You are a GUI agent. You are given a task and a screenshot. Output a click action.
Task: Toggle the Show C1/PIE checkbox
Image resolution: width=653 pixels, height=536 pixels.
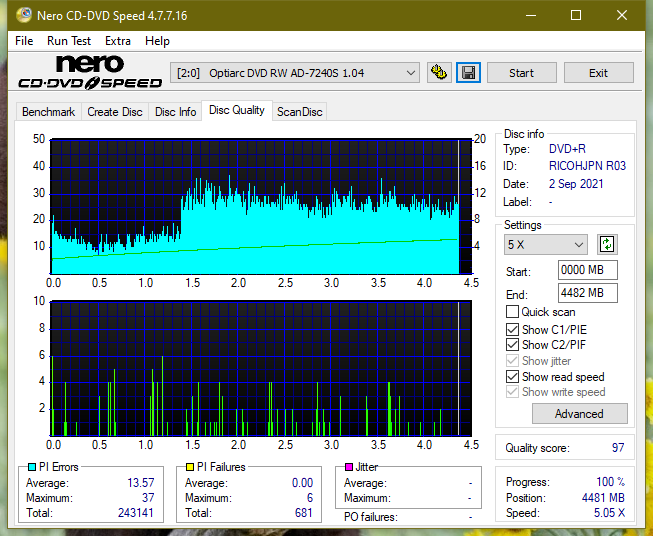tap(512, 329)
